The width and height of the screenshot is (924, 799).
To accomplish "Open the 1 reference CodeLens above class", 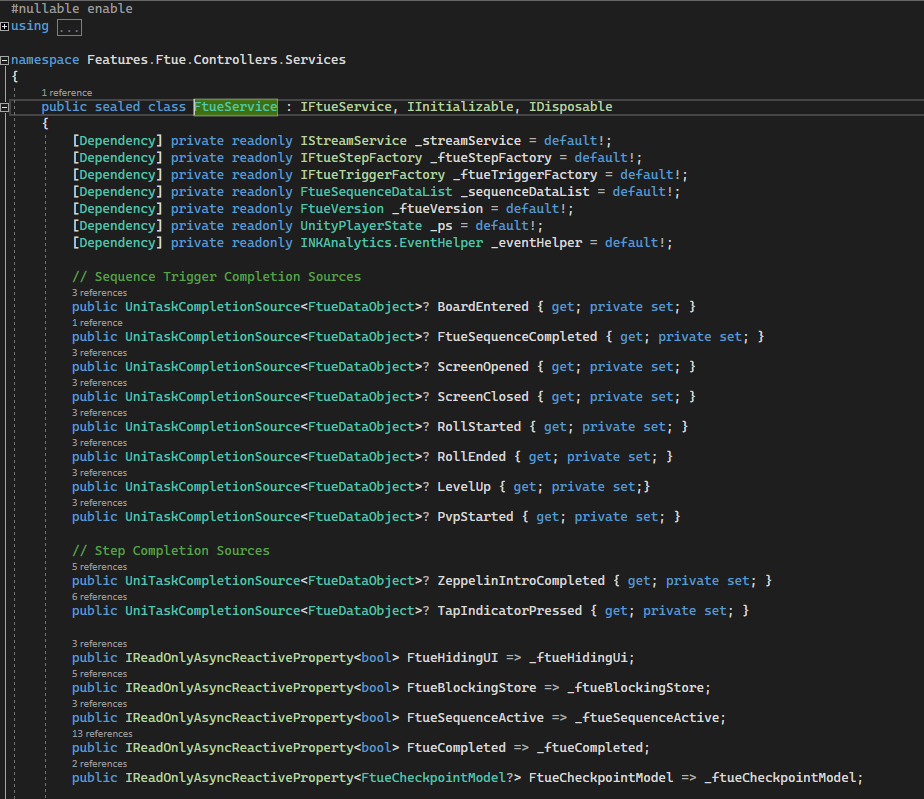I will 67,93.
